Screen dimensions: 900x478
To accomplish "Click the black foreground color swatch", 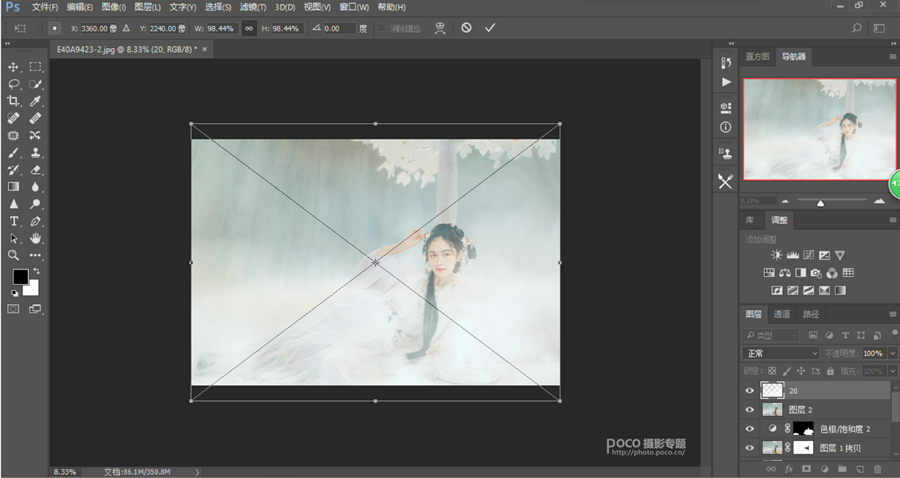I will 19,277.
